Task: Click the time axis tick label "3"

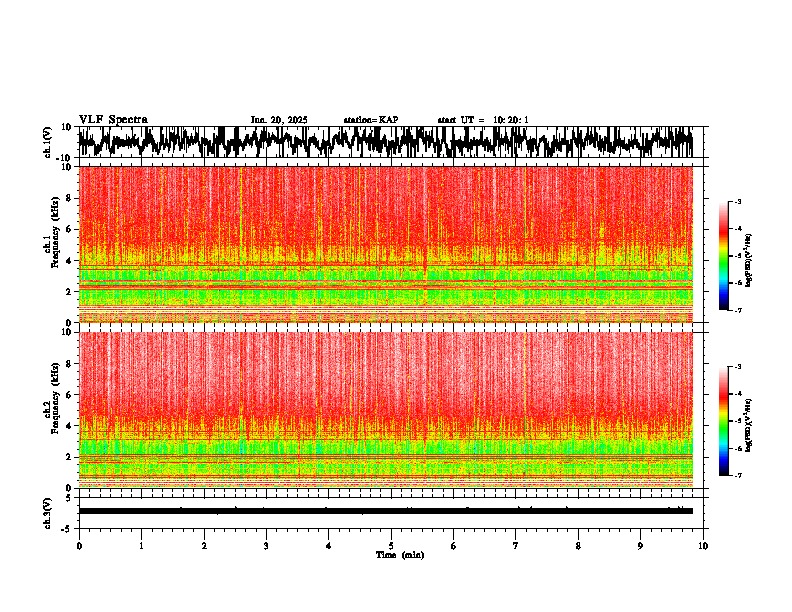Action: [x=266, y=546]
